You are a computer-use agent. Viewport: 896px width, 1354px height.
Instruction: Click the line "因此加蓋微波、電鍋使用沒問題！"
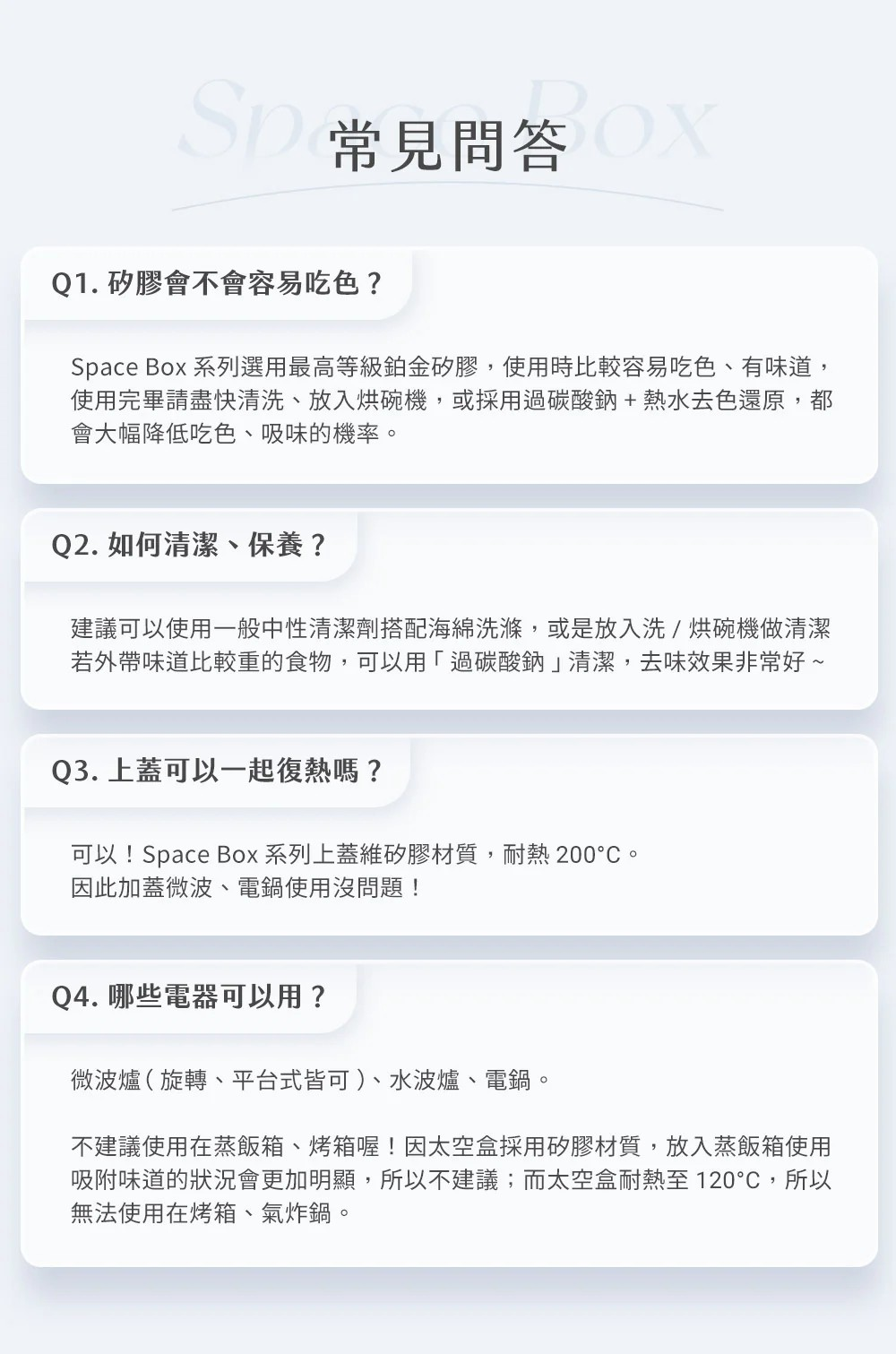pos(246,888)
